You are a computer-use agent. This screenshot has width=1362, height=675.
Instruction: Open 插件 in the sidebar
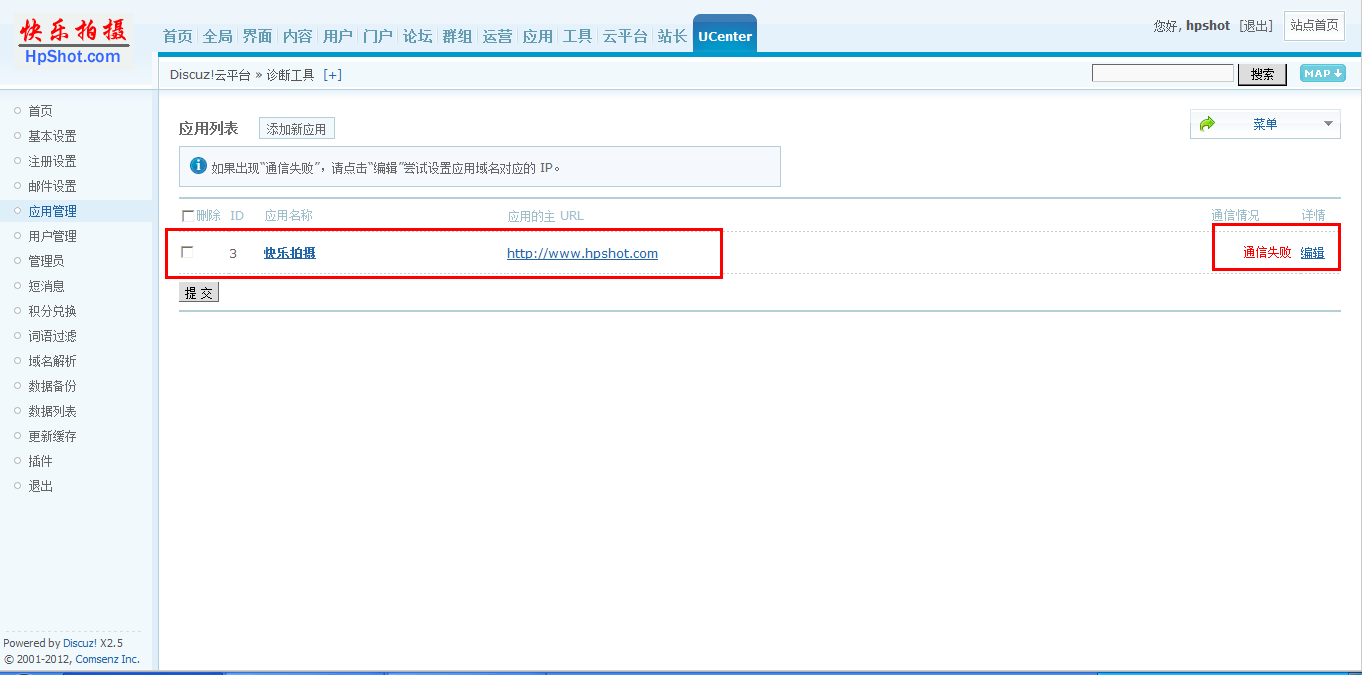coord(40,461)
